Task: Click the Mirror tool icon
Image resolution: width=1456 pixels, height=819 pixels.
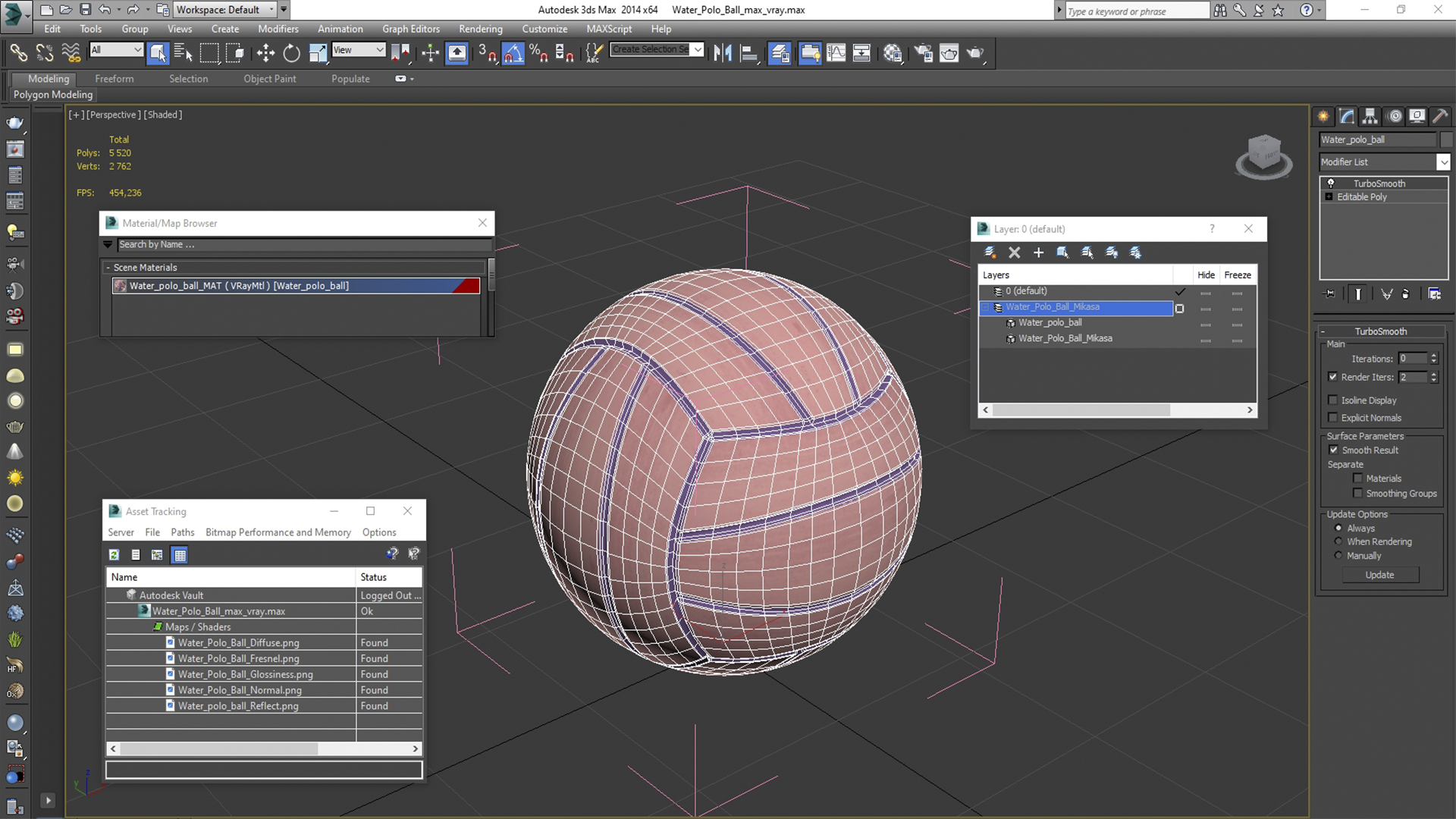Action: pos(722,52)
